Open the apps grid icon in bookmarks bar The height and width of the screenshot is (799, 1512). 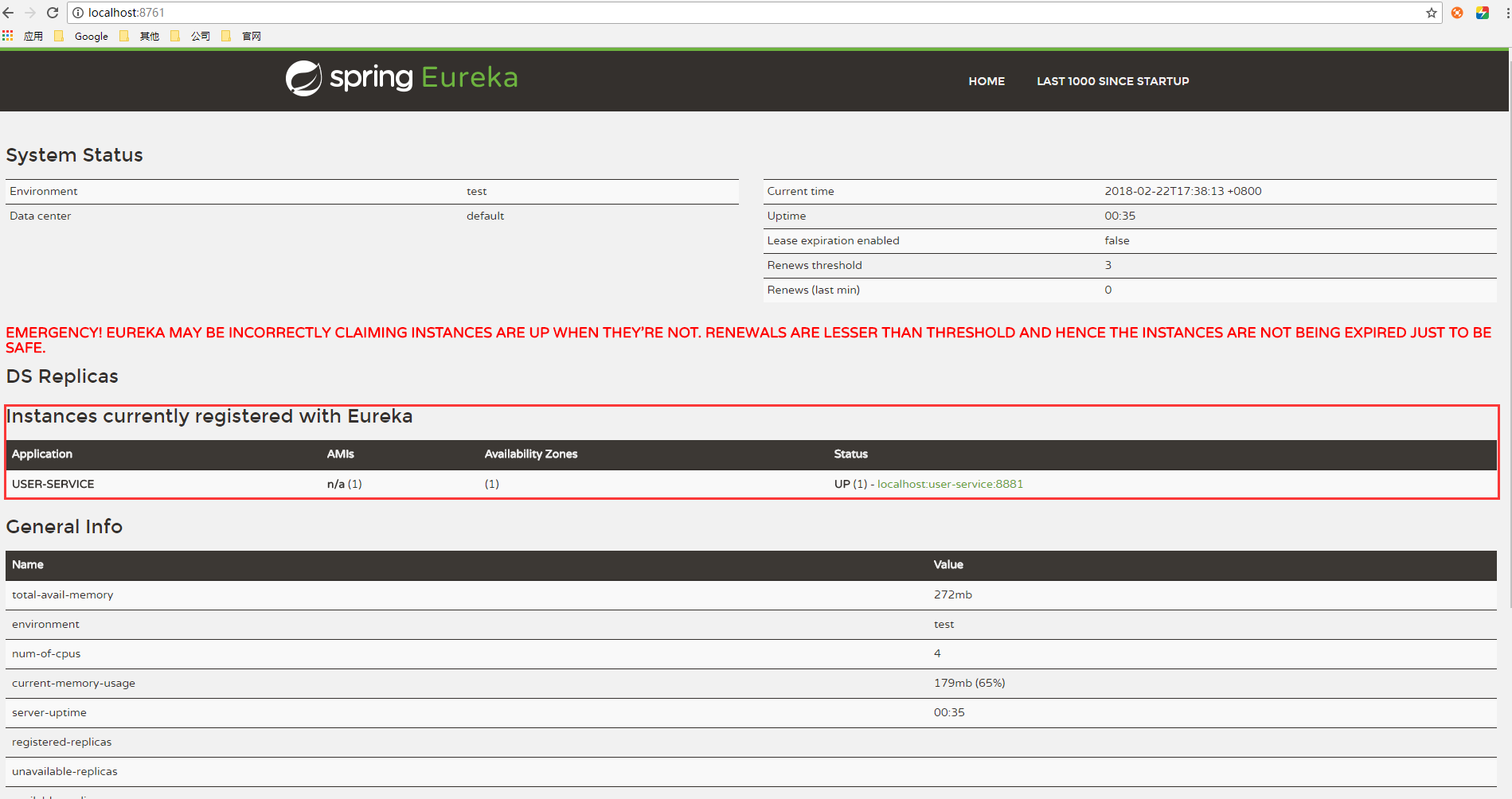click(x=8, y=36)
